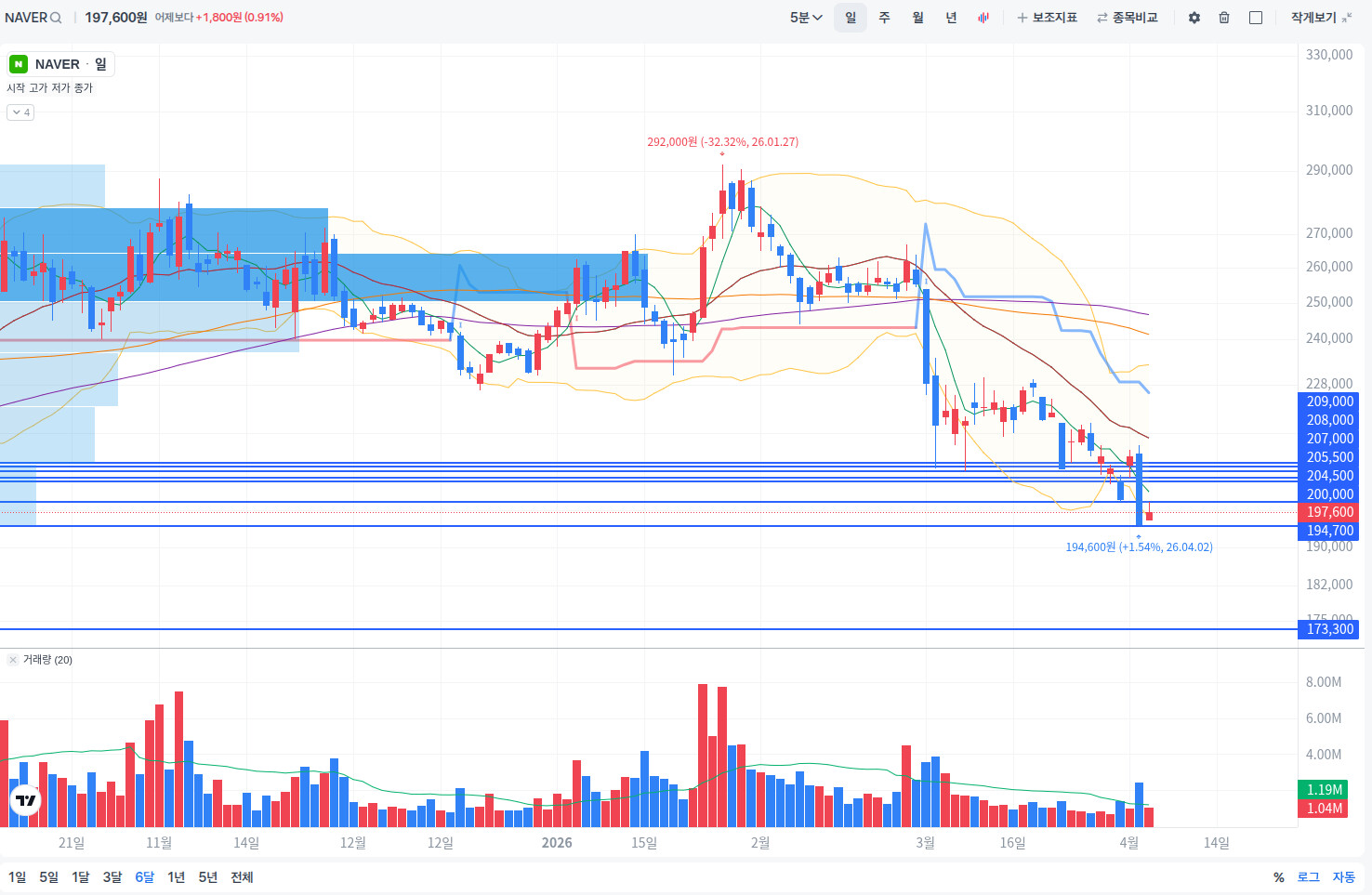1372x895 pixels.
Task: Click the 173,300 price line label
Action: pyautogui.click(x=1330, y=629)
